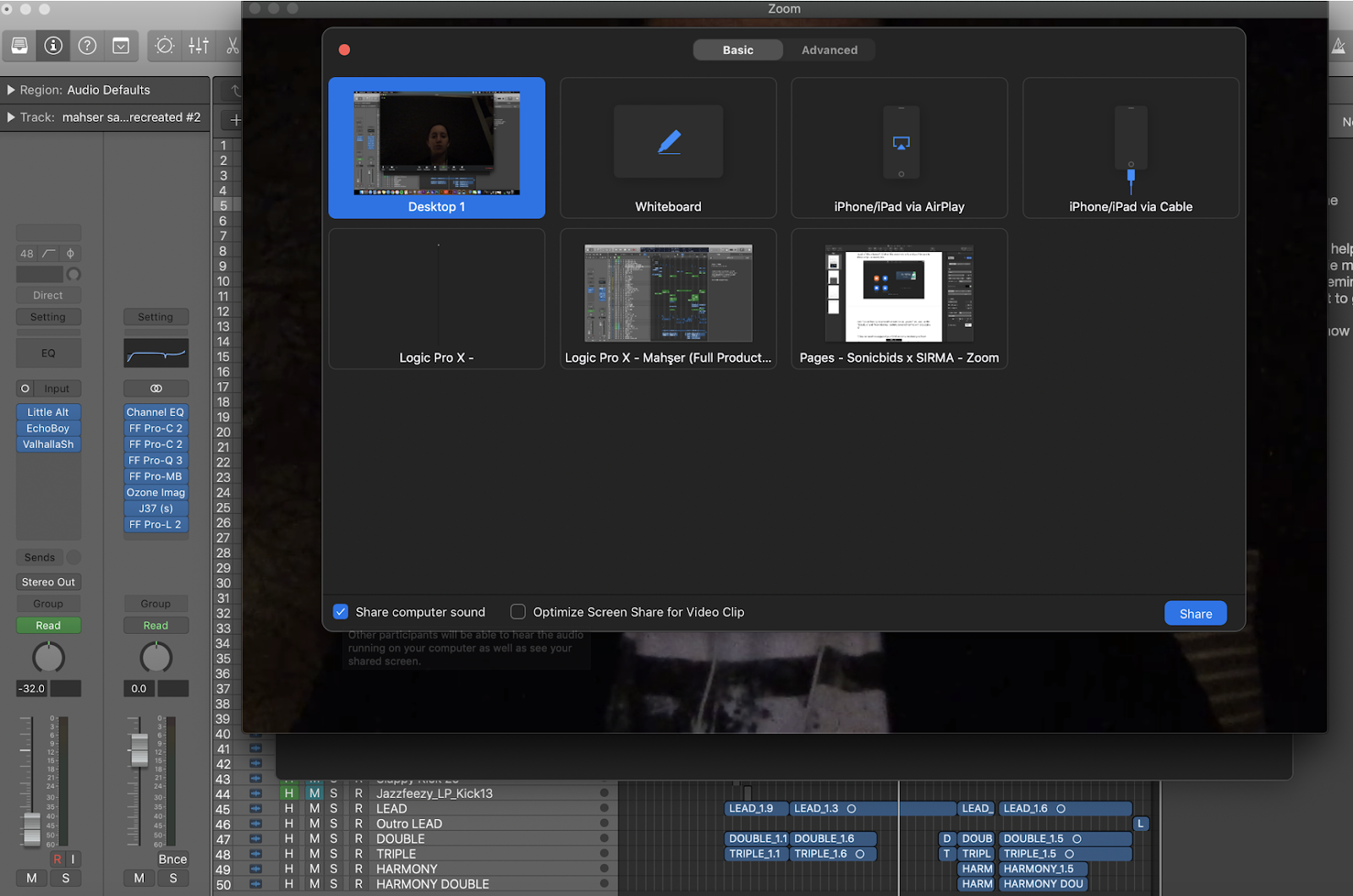The width and height of the screenshot is (1353, 896).
Task: Record-enable the Outro LEAD track
Action: pos(359,824)
